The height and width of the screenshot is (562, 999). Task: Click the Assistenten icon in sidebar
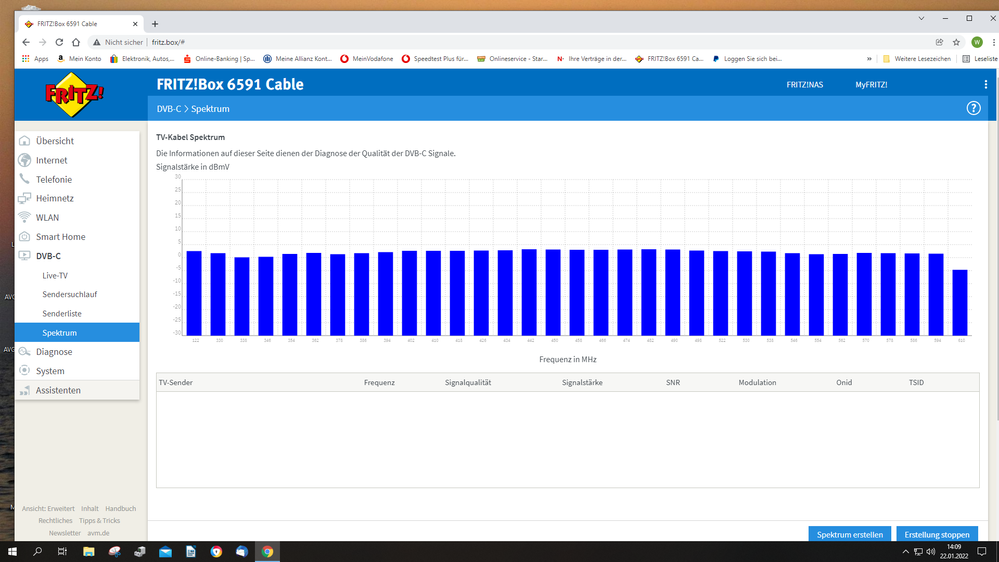(24, 390)
